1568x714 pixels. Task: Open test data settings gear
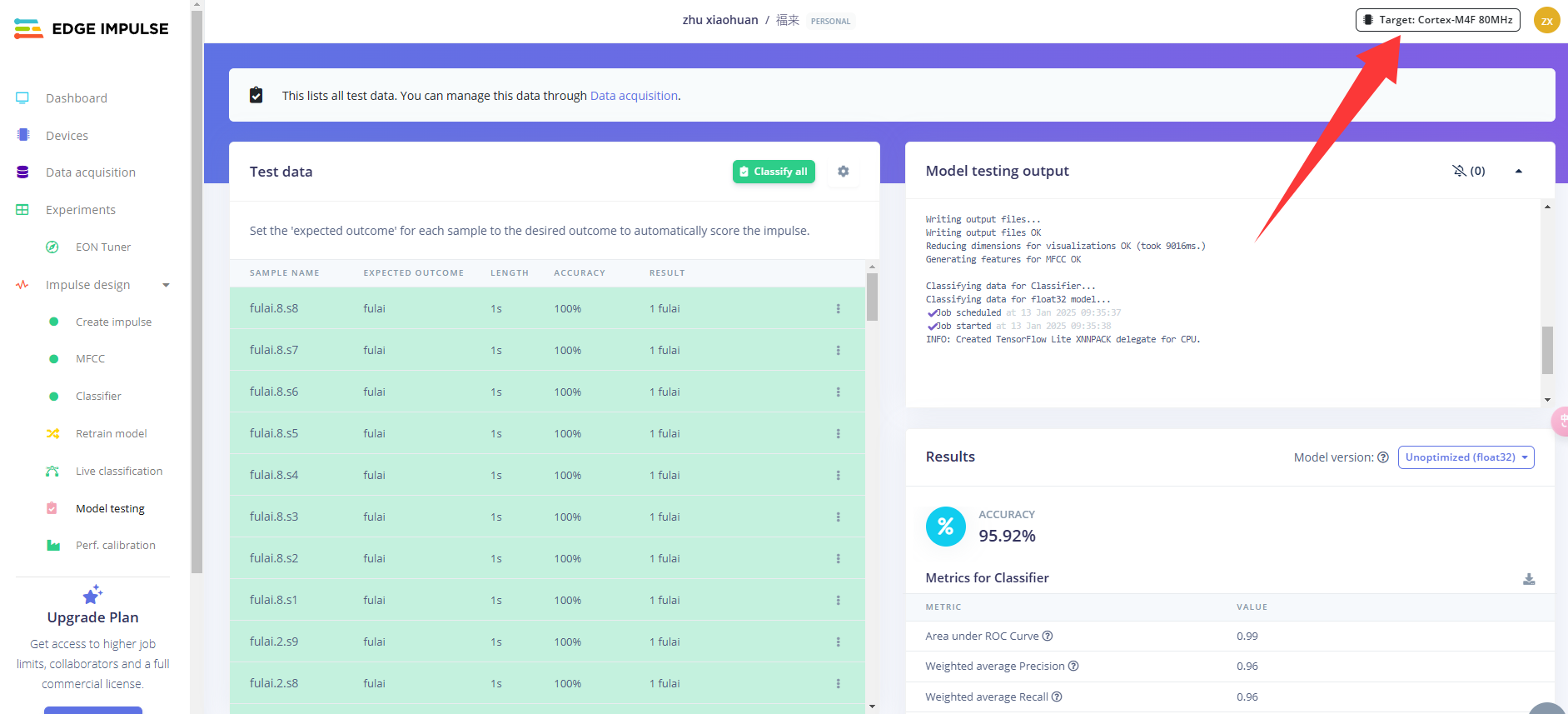pos(843,172)
